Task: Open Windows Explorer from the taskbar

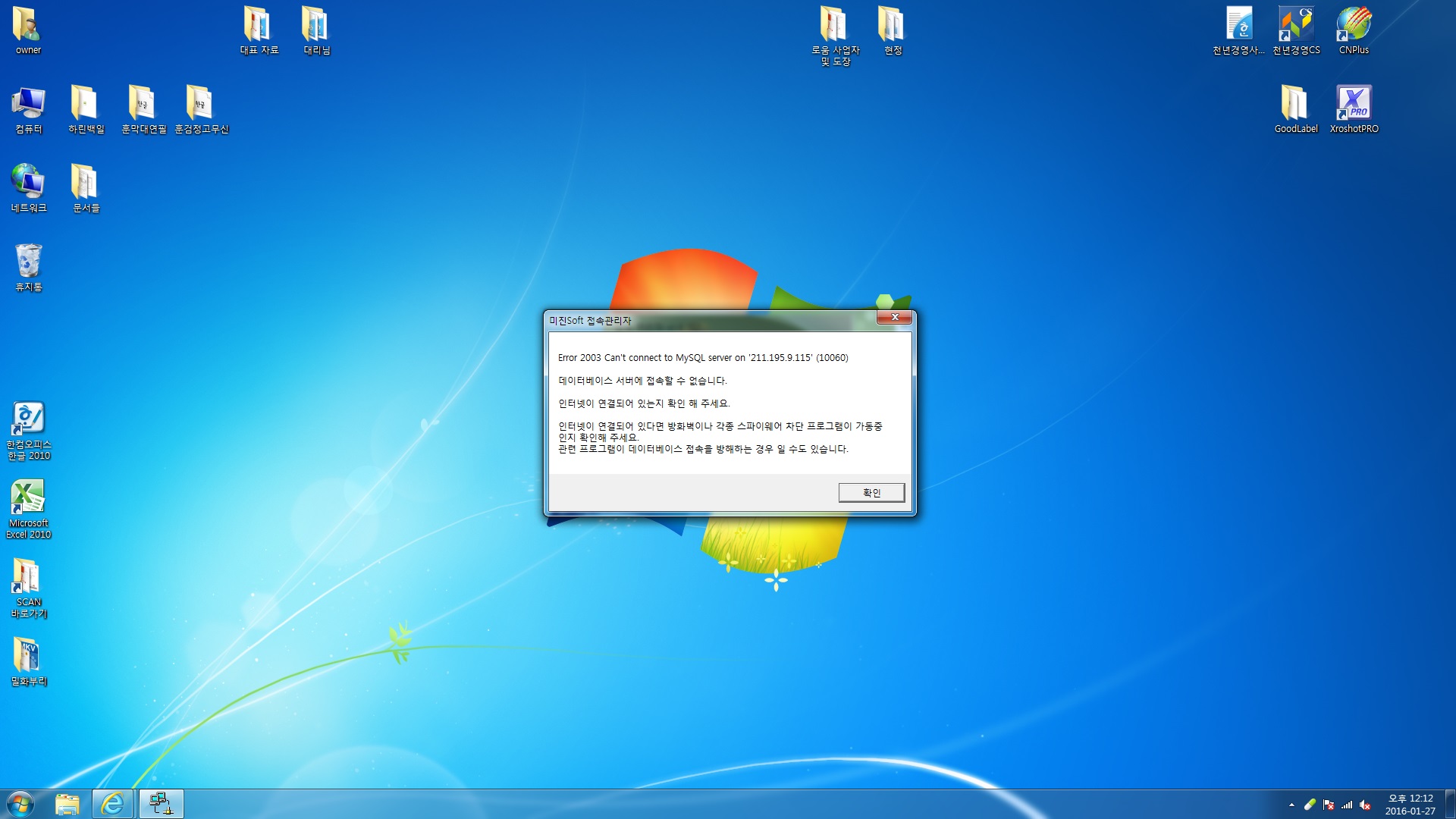Action: click(x=67, y=804)
